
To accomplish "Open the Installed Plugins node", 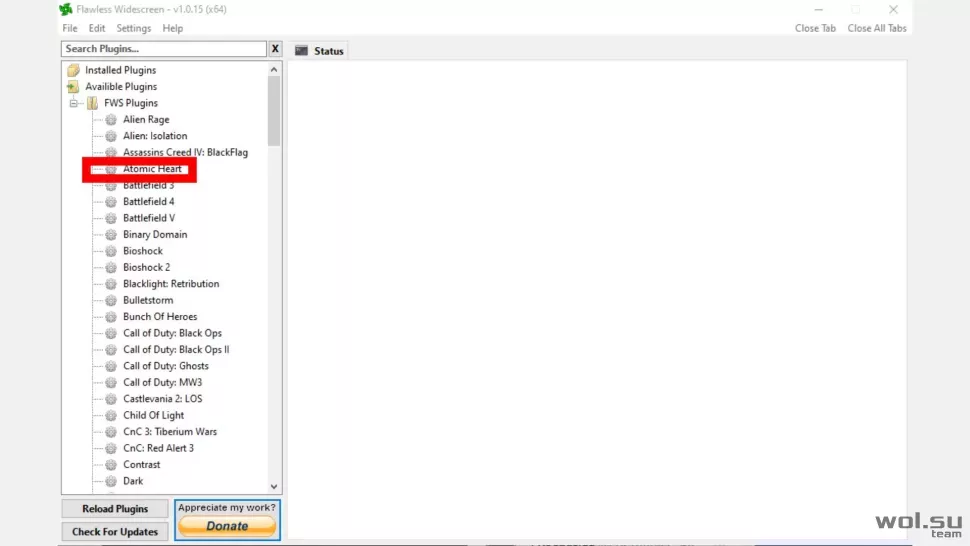I will click(x=121, y=70).
